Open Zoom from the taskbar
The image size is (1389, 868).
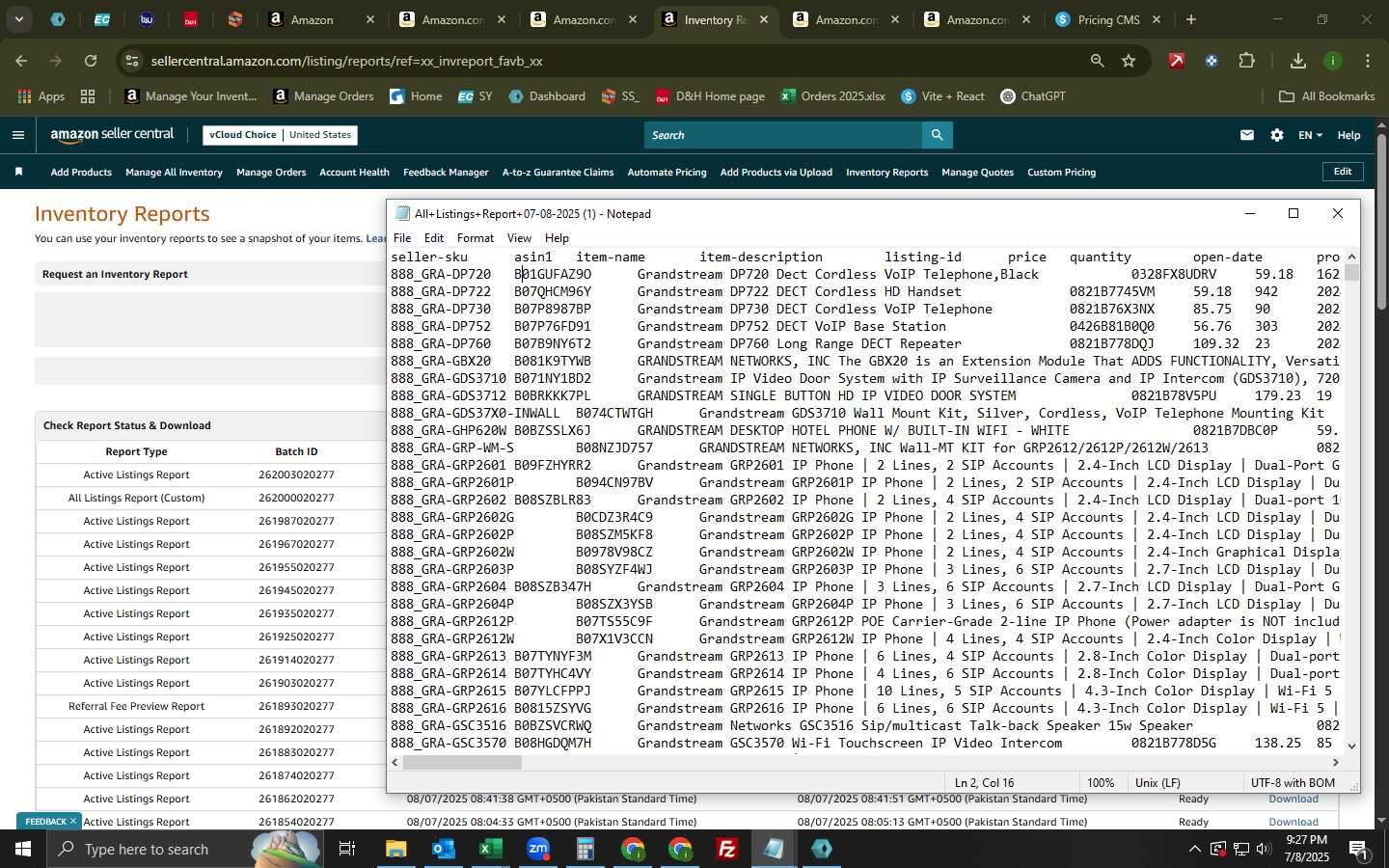pos(538,849)
